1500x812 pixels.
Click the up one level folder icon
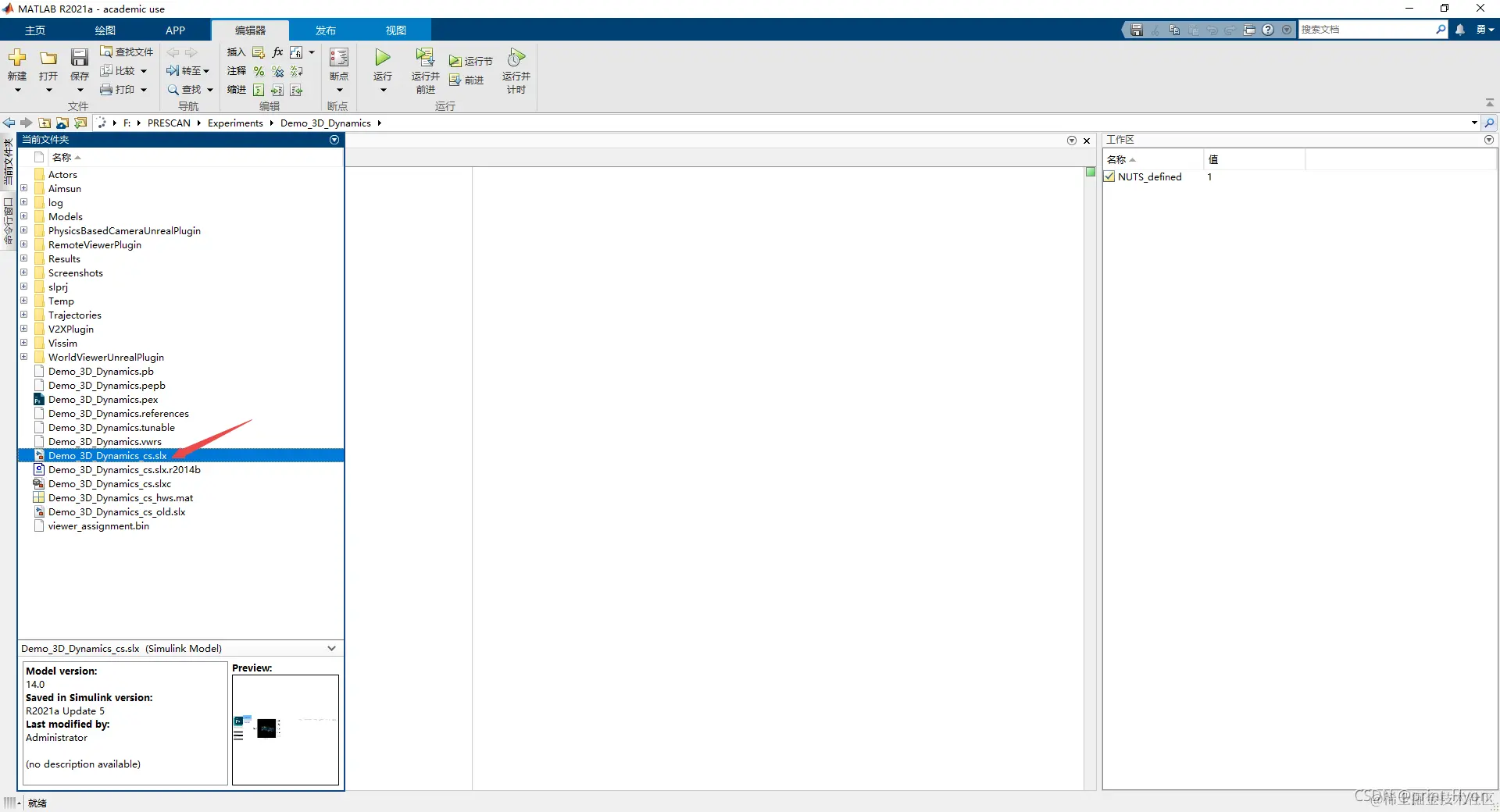tap(45, 123)
